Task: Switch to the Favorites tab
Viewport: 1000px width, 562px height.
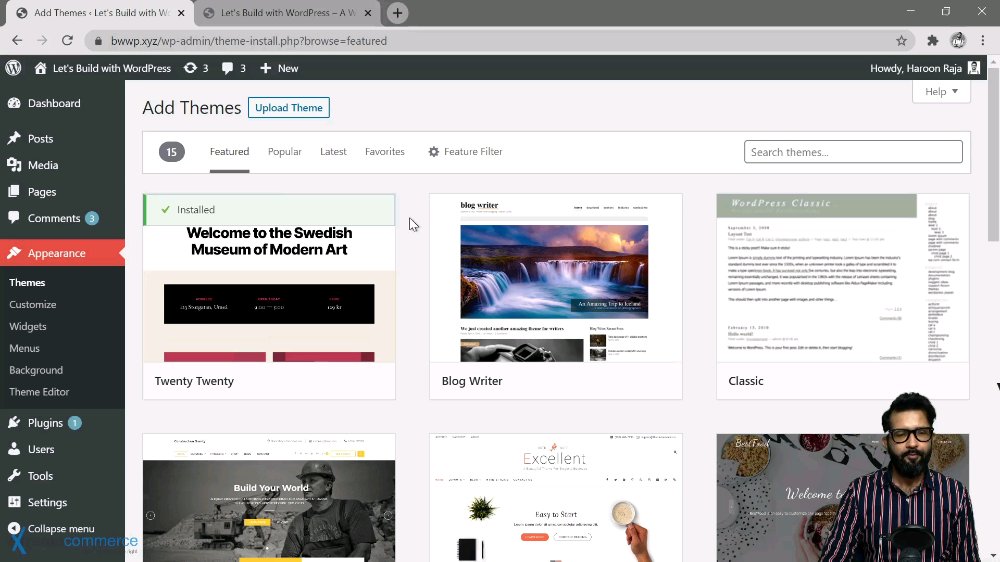Action: point(385,152)
